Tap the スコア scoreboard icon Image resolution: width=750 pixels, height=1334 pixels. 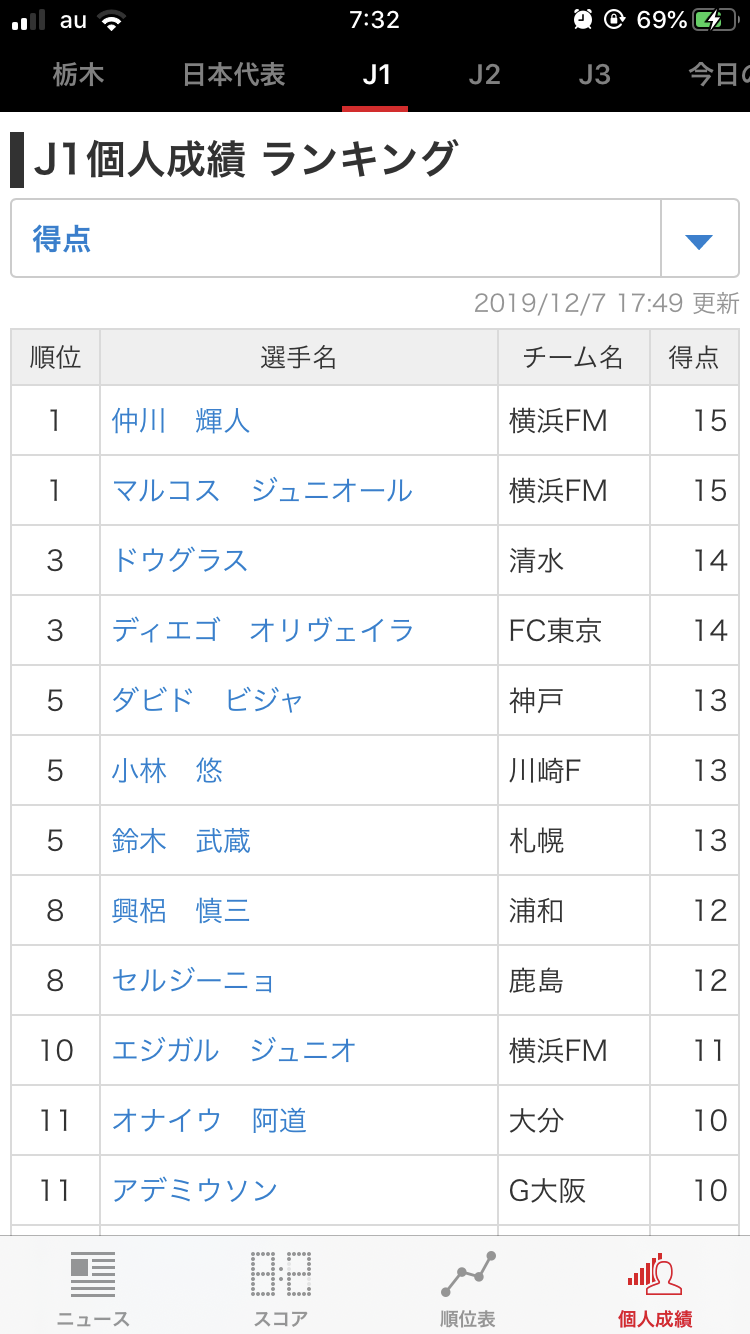point(280,1275)
